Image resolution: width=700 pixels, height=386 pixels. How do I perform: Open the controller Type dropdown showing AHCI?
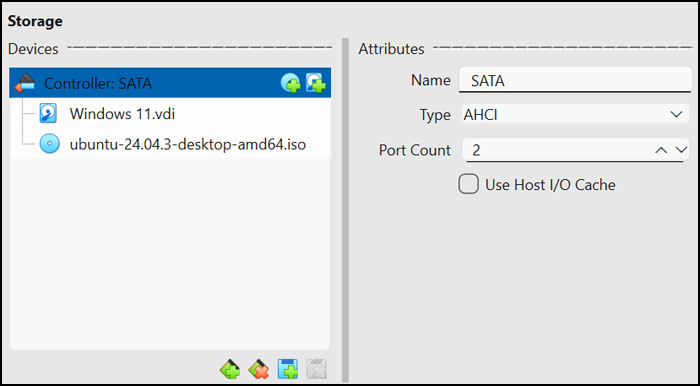click(575, 115)
